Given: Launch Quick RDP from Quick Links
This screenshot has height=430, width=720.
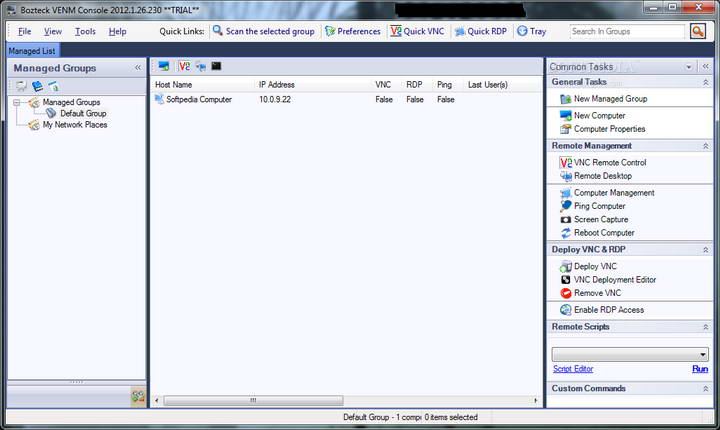Looking at the screenshot, I should click(x=481, y=31).
